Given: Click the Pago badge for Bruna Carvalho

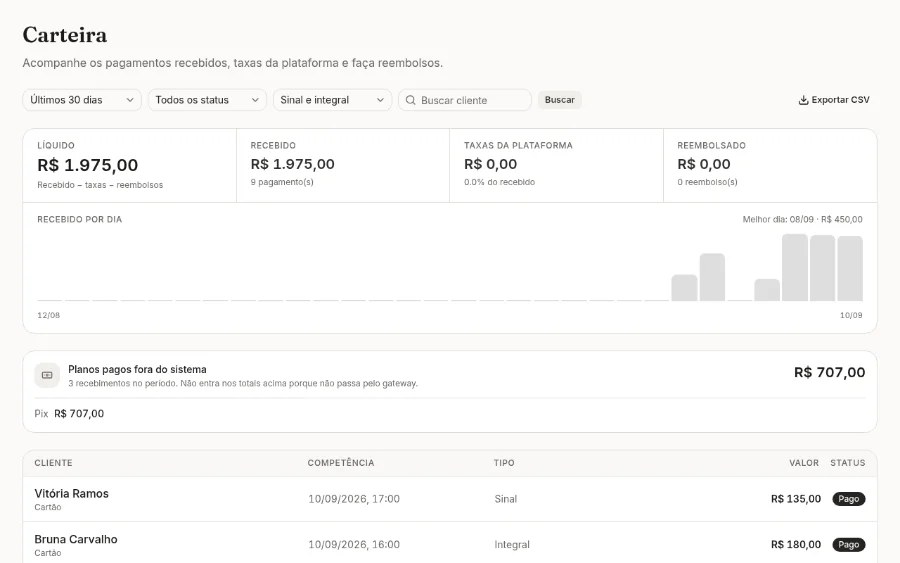Looking at the screenshot, I should 849,545.
